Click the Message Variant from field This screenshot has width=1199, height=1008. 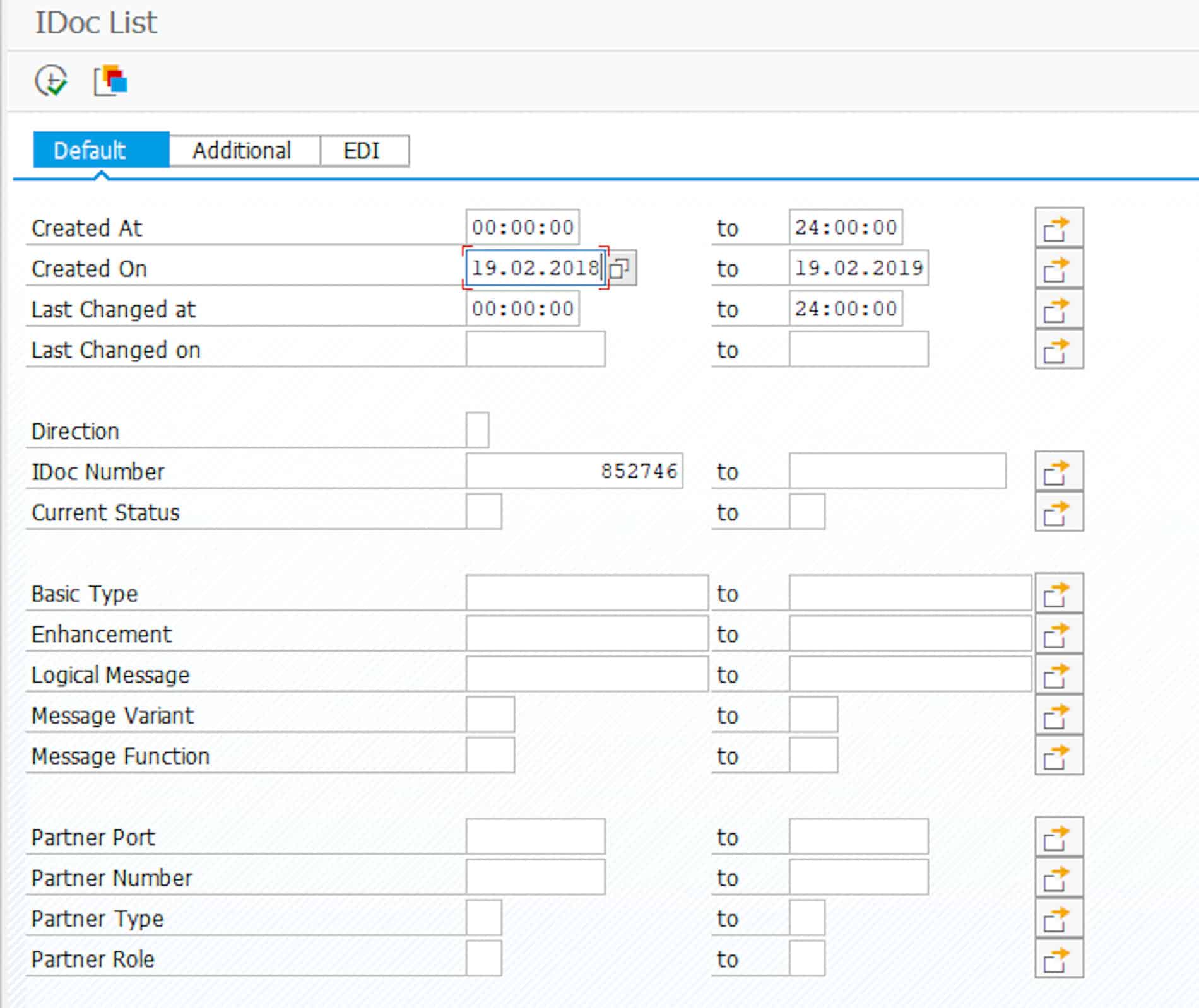pos(490,715)
